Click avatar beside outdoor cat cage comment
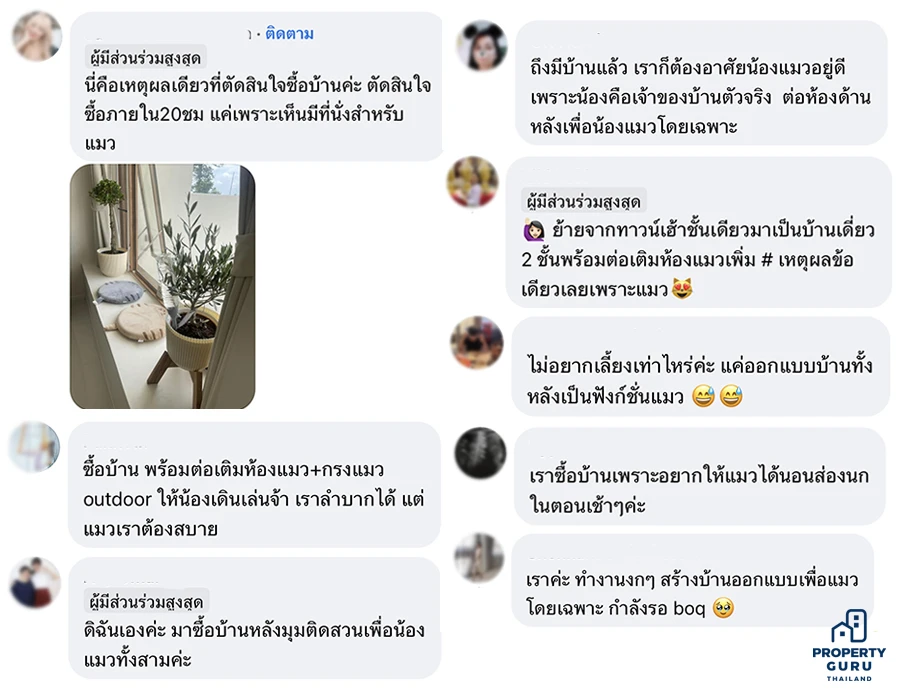Image resolution: width=900 pixels, height=693 pixels. pos(34,447)
